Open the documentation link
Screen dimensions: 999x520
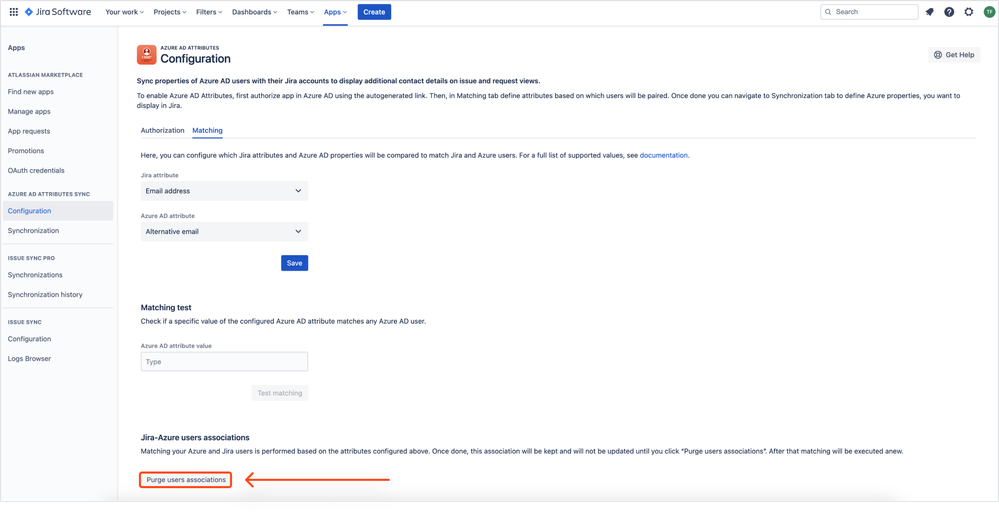click(x=663, y=155)
